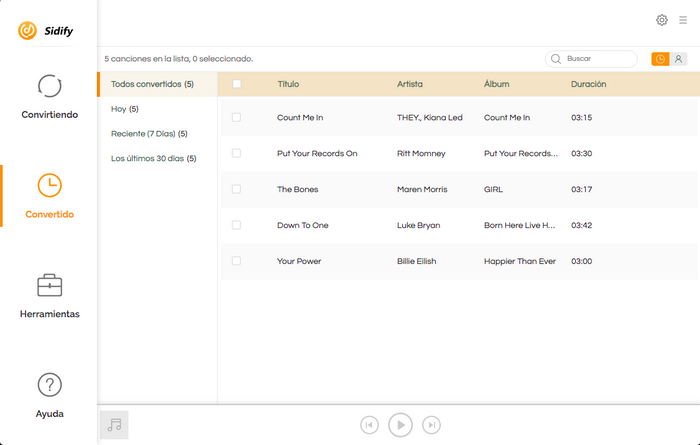Screen dimensions: 700x445
Task: Play the previous track
Action: tap(369, 425)
